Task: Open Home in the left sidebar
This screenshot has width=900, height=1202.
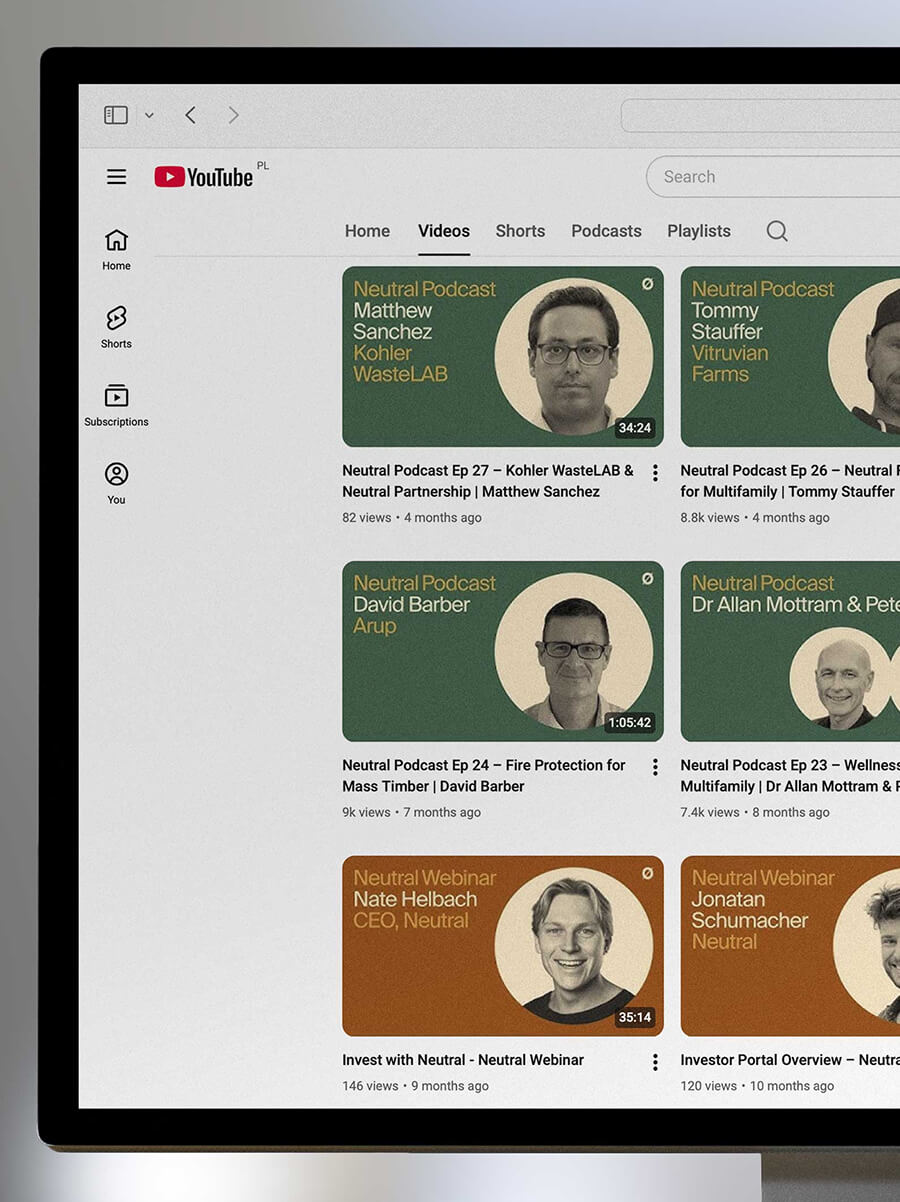Action: coord(116,249)
